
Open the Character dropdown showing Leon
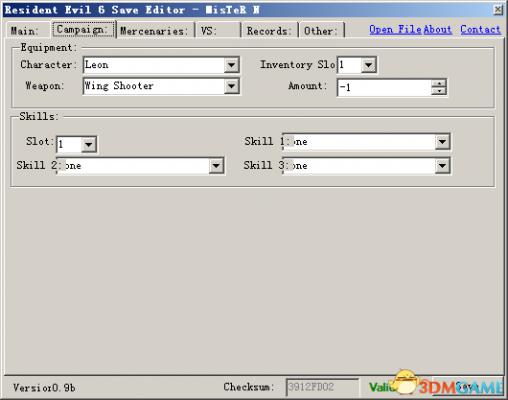point(232,65)
